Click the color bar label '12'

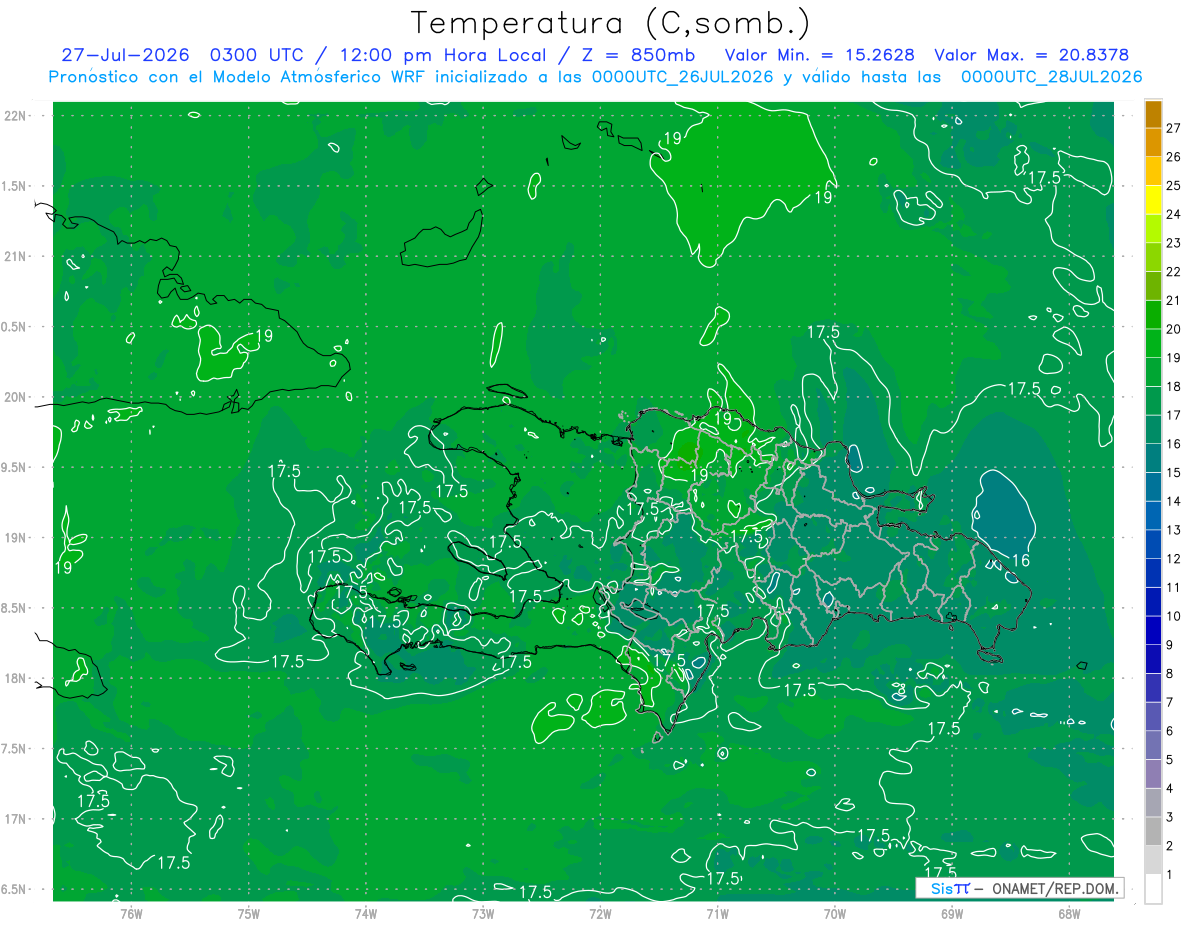click(1174, 559)
